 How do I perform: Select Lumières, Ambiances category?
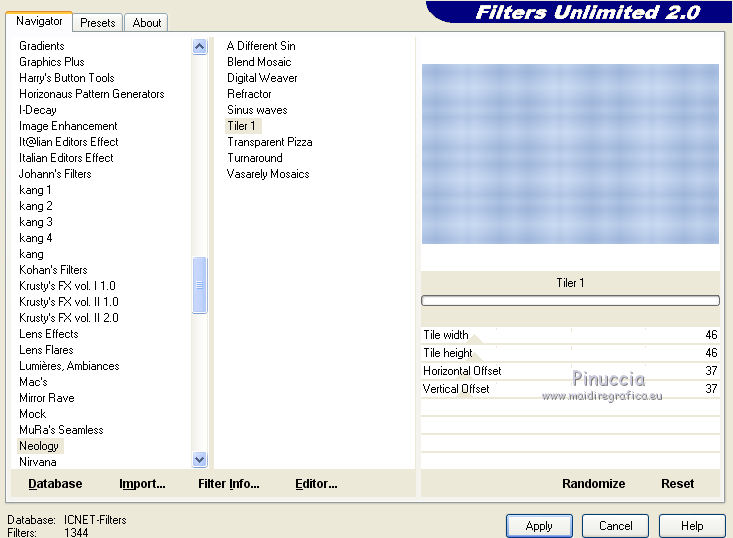point(69,366)
